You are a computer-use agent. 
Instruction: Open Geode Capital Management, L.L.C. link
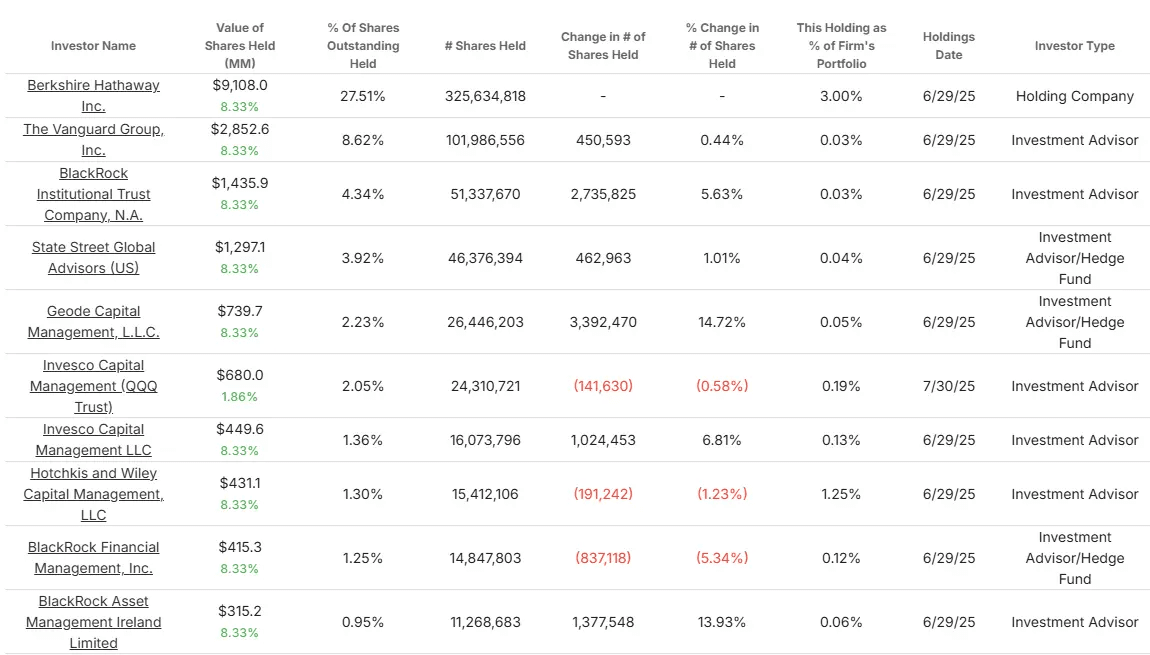[93, 321]
